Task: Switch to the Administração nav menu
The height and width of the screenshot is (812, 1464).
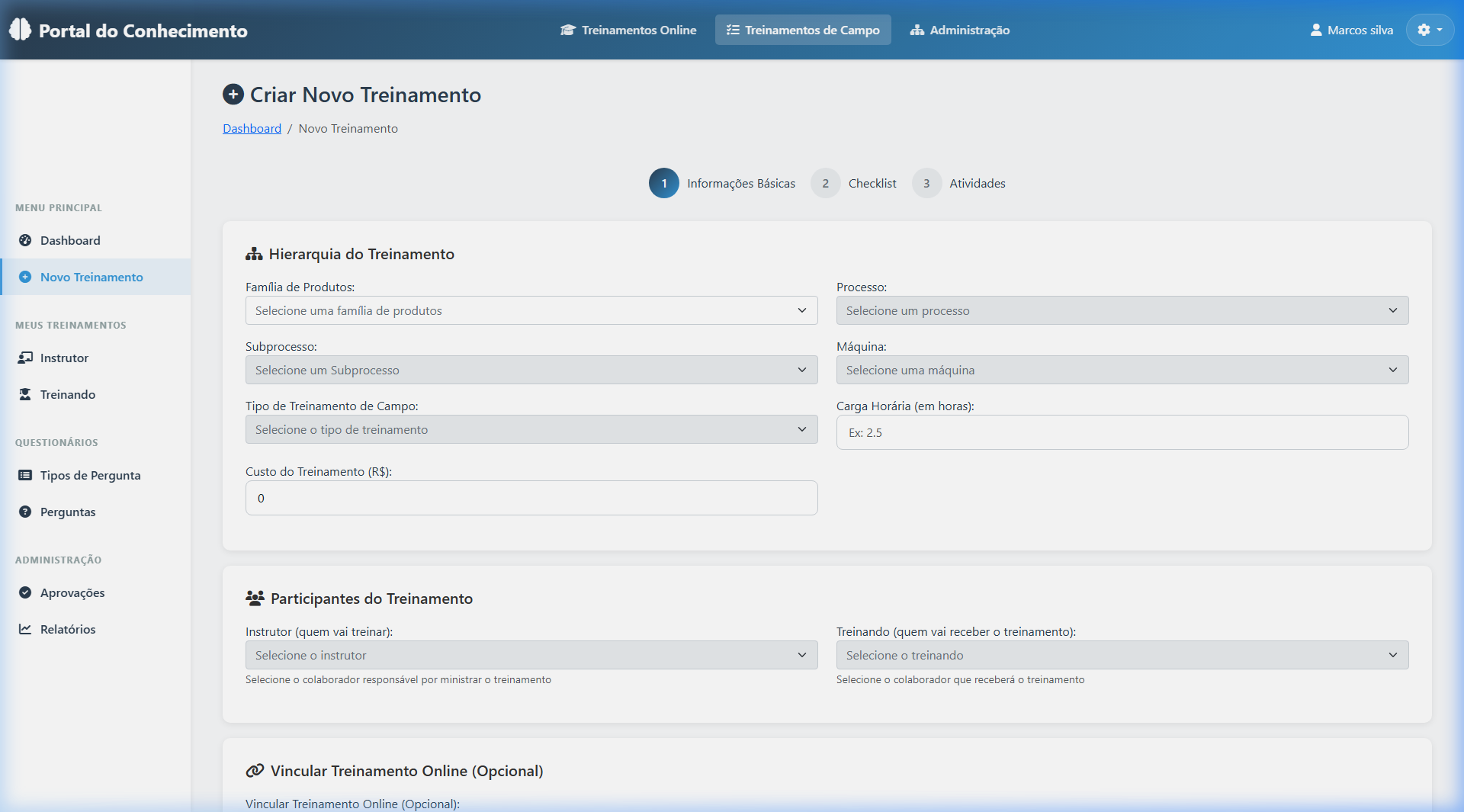Action: pyautogui.click(x=959, y=30)
